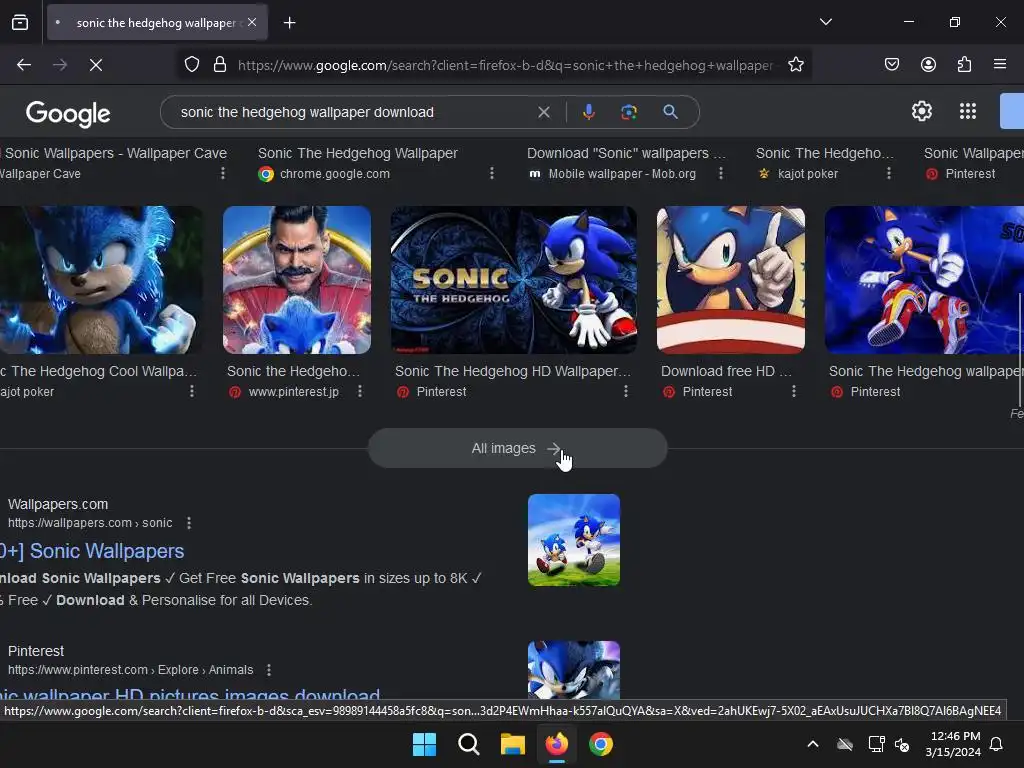Start voice search with microphone

point(588,112)
